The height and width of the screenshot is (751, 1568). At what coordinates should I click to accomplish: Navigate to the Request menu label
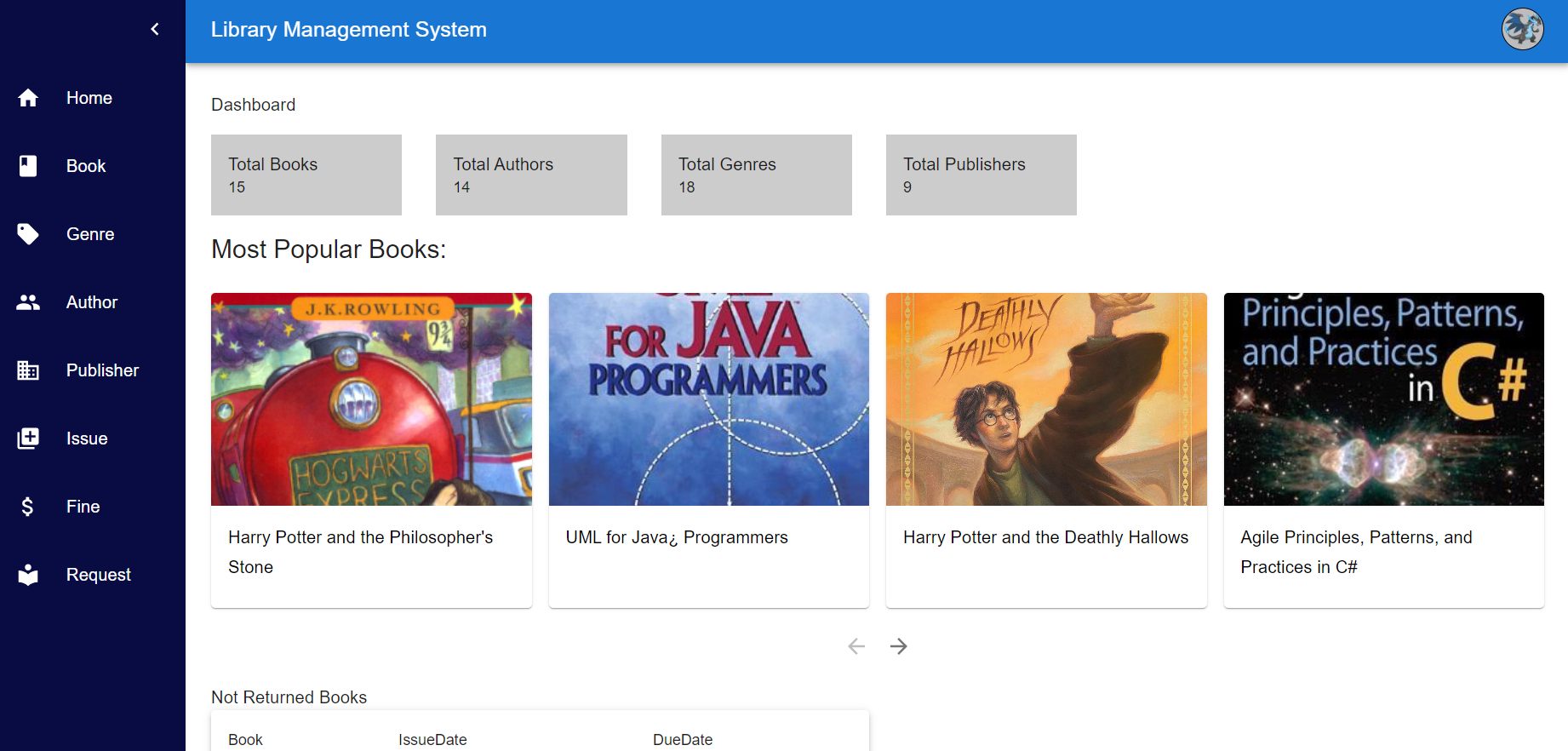tap(99, 575)
